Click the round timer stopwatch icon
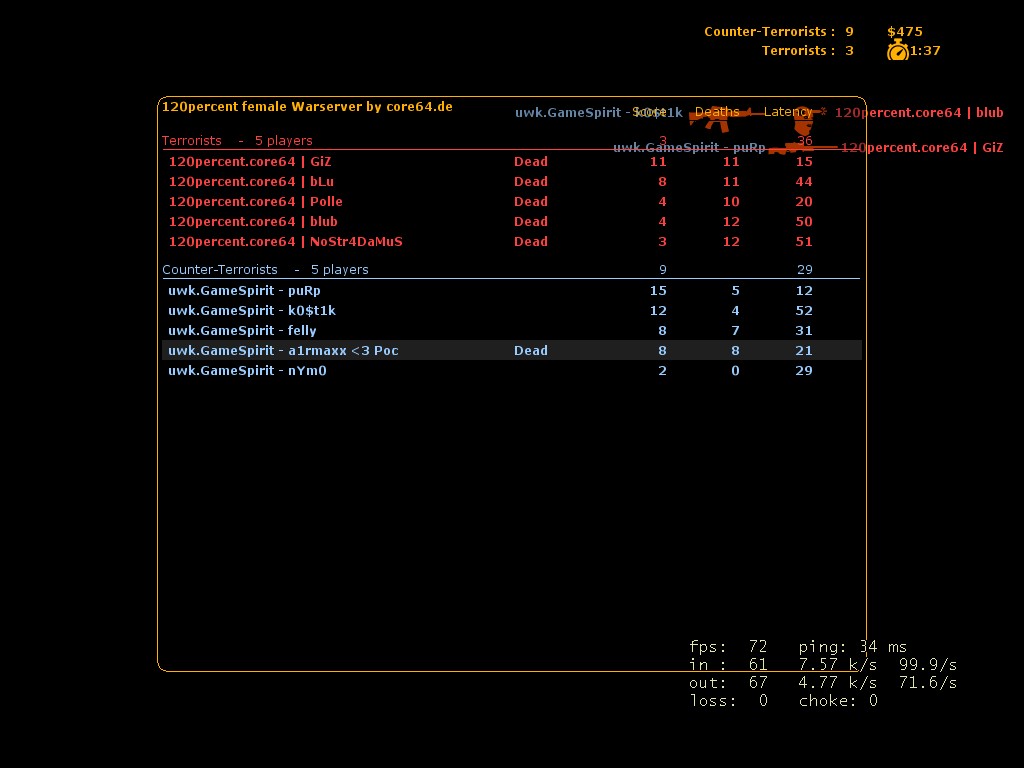The width and height of the screenshot is (1024, 768). point(897,51)
